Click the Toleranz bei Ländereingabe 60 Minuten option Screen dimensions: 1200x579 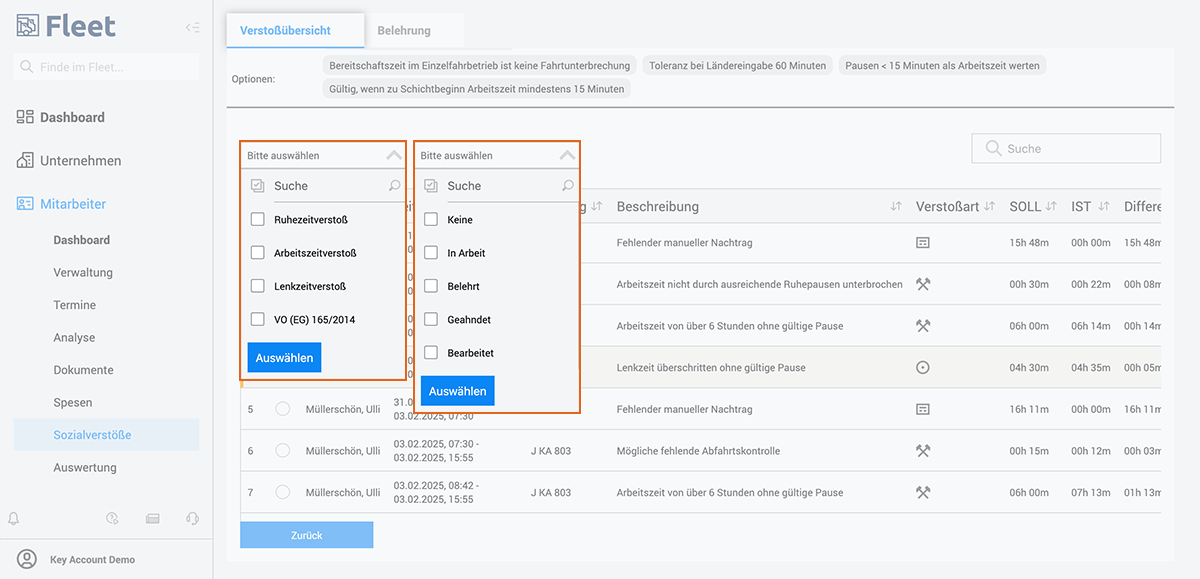738,66
